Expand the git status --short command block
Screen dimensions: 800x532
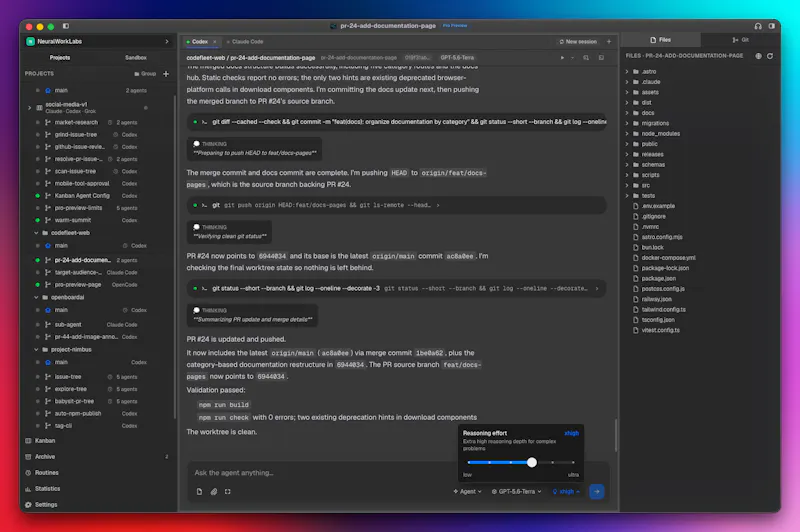point(396,288)
